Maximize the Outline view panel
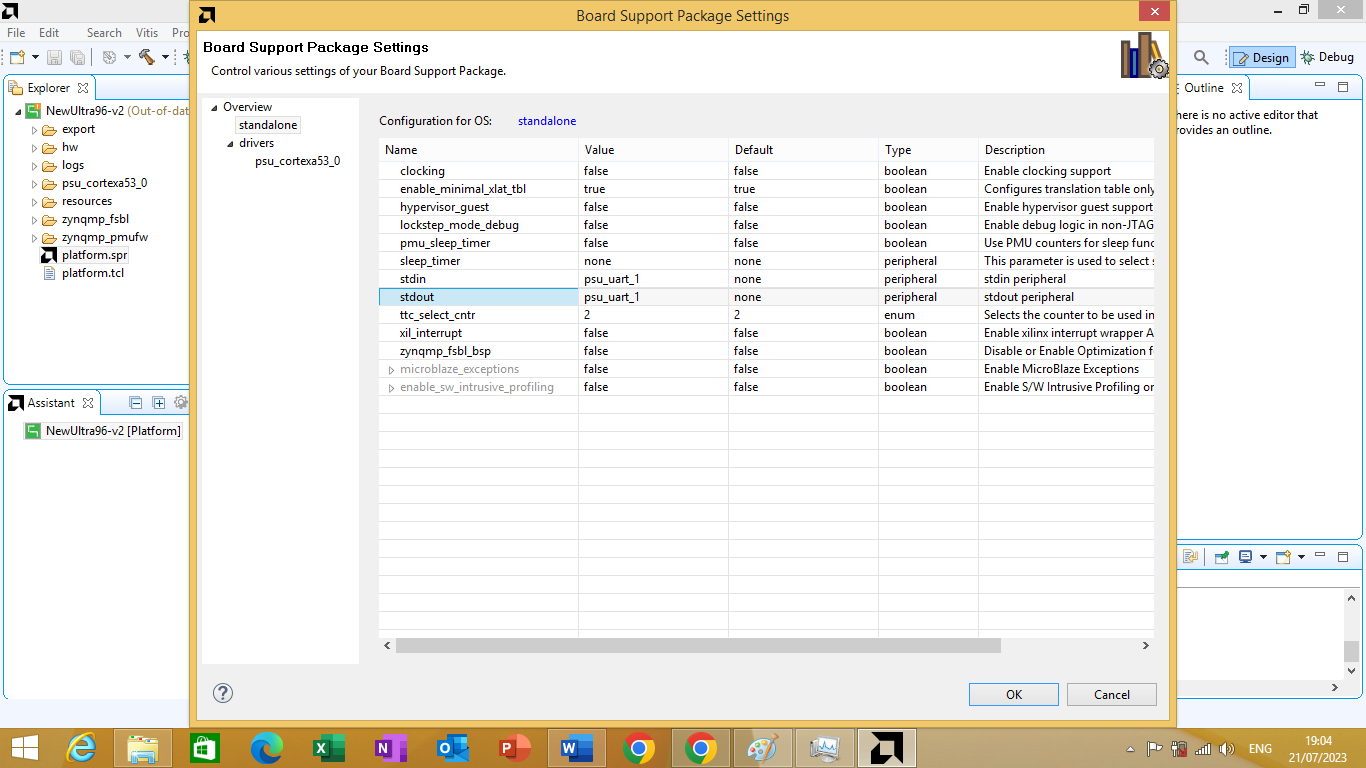The width and height of the screenshot is (1366, 768). [1343, 87]
